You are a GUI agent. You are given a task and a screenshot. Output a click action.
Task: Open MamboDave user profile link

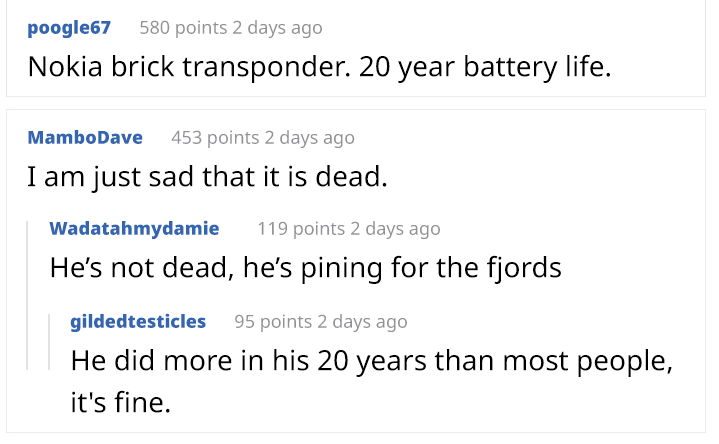85,138
